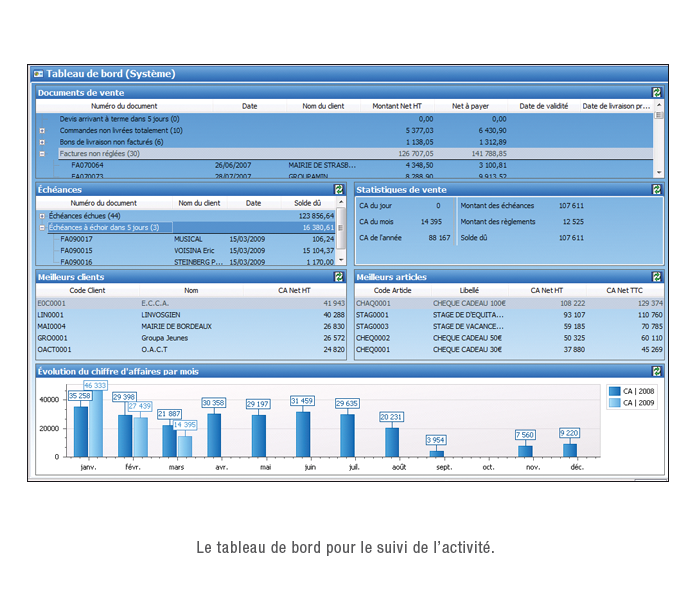Viewport: 700px width, 600px height.
Task: Expand the Échéances échues group
Action: tap(42, 216)
